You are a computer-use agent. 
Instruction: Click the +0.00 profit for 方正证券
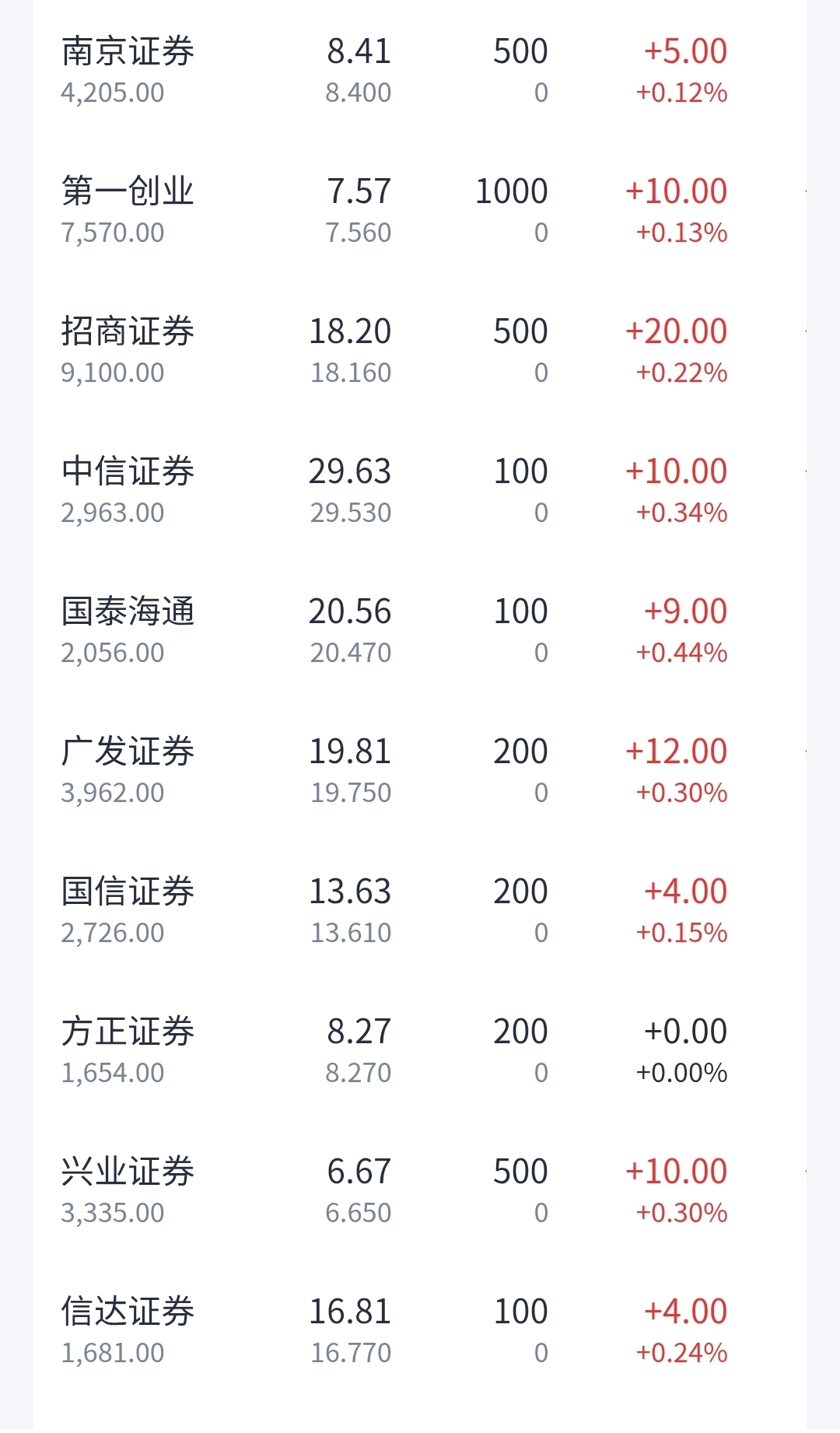point(685,1032)
